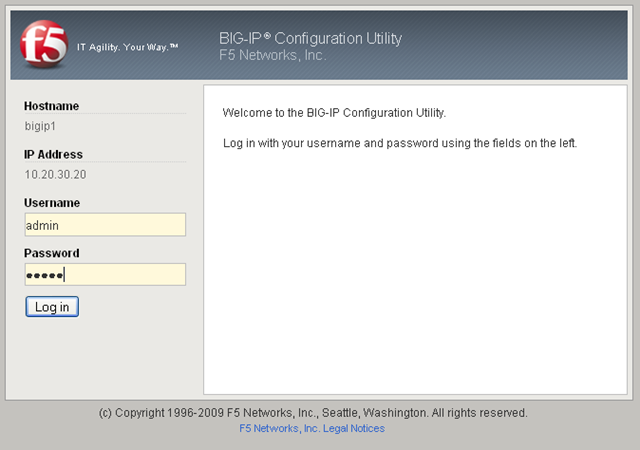Click the Username input field
This screenshot has height=450, width=640.
[105, 225]
